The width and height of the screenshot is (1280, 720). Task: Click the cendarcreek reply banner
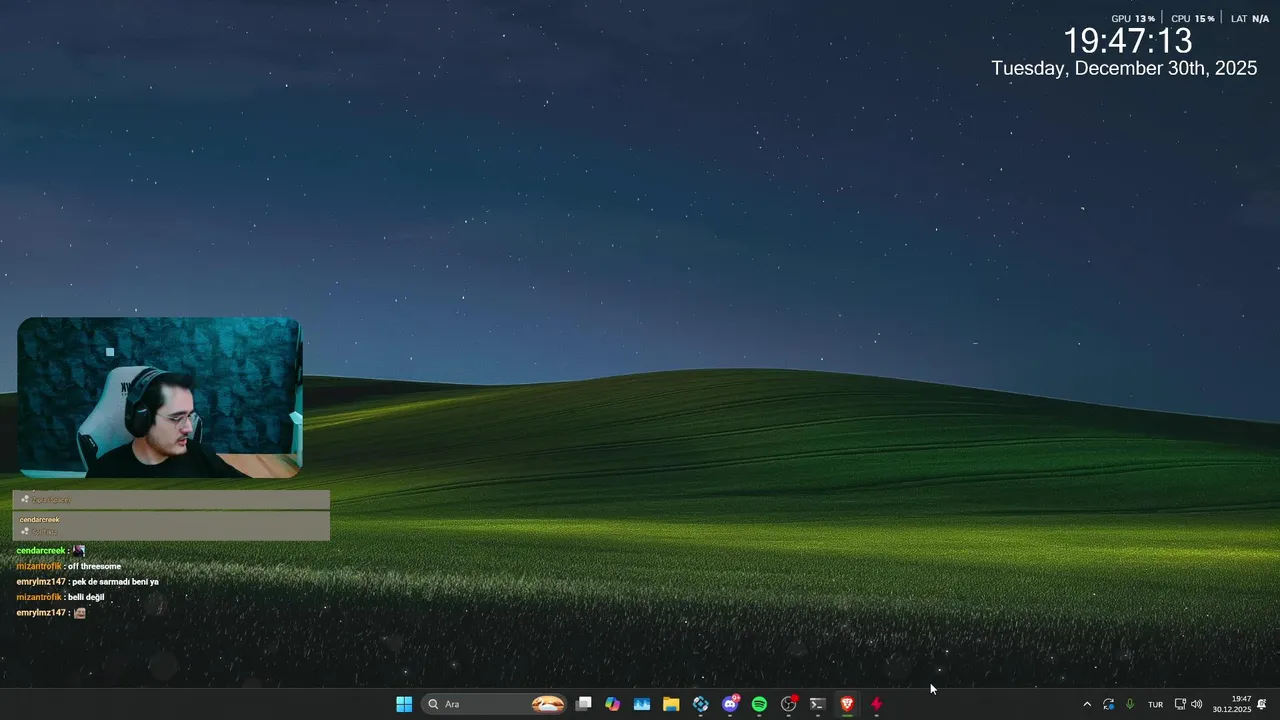coord(171,525)
